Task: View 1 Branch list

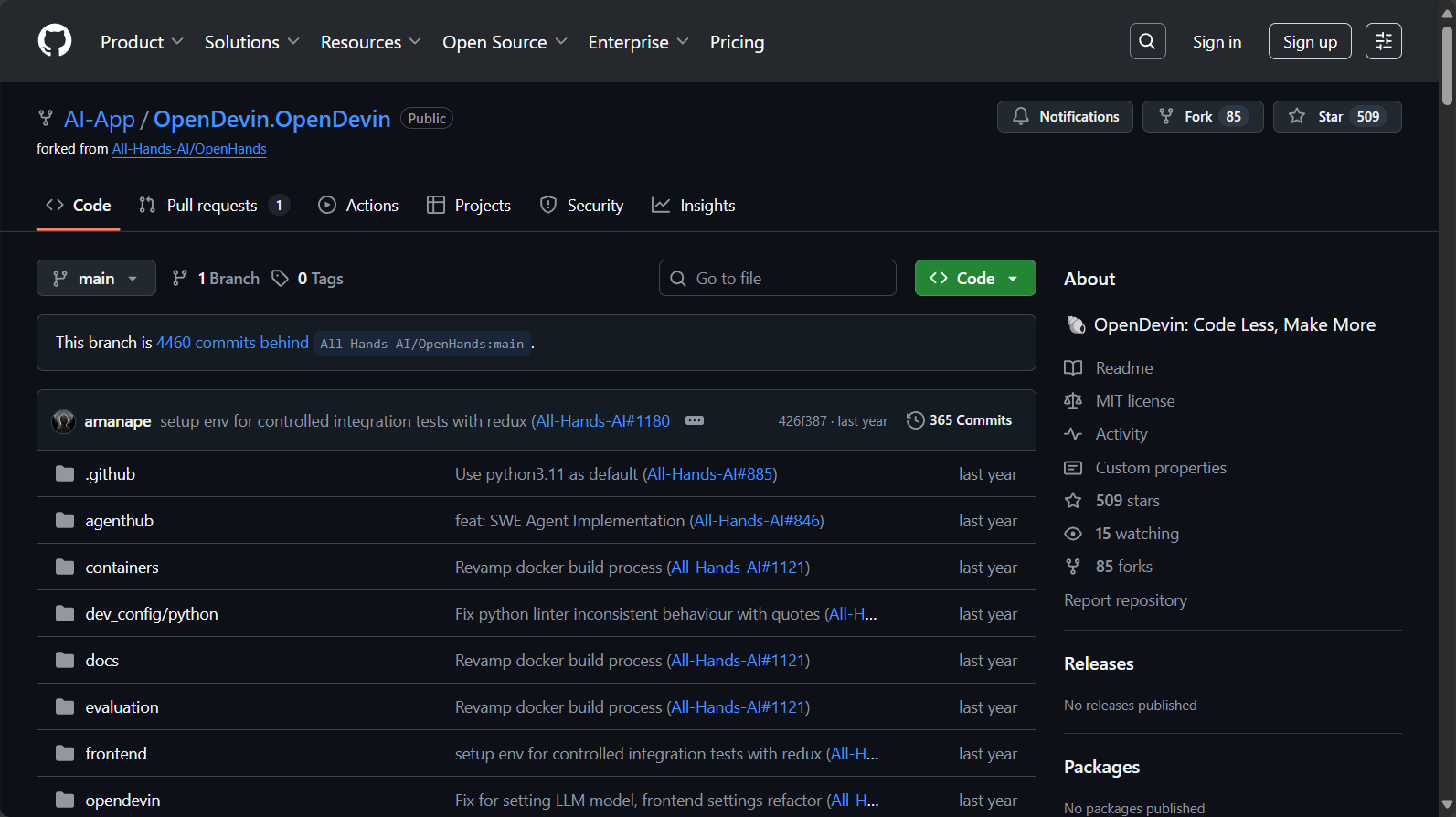Action: point(217,279)
